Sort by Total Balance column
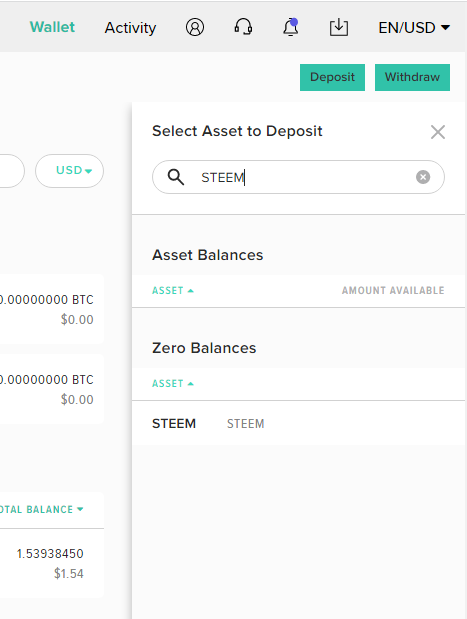 point(41,509)
